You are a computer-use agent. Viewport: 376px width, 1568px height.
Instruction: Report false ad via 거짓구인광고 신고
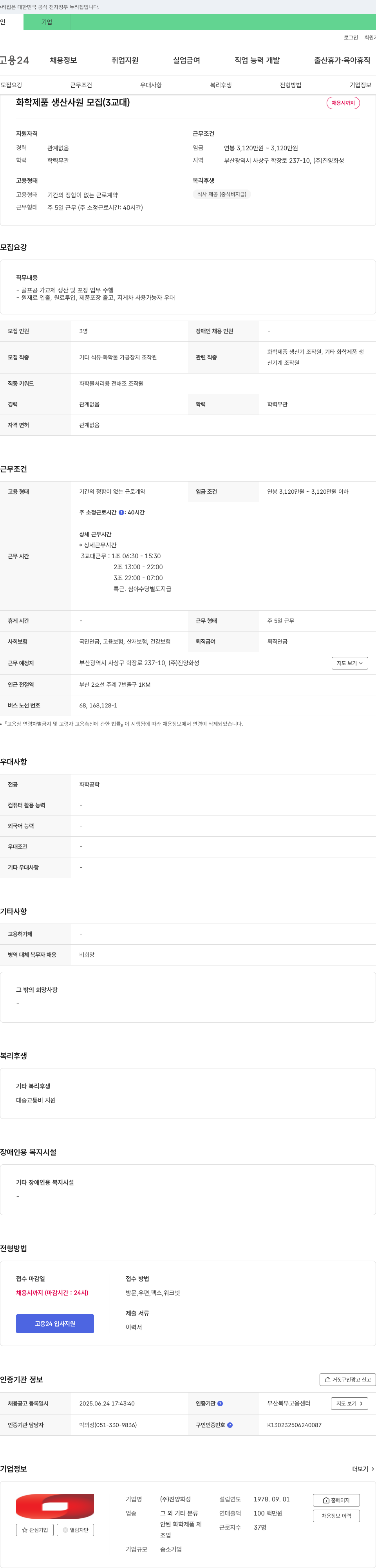[347, 1380]
